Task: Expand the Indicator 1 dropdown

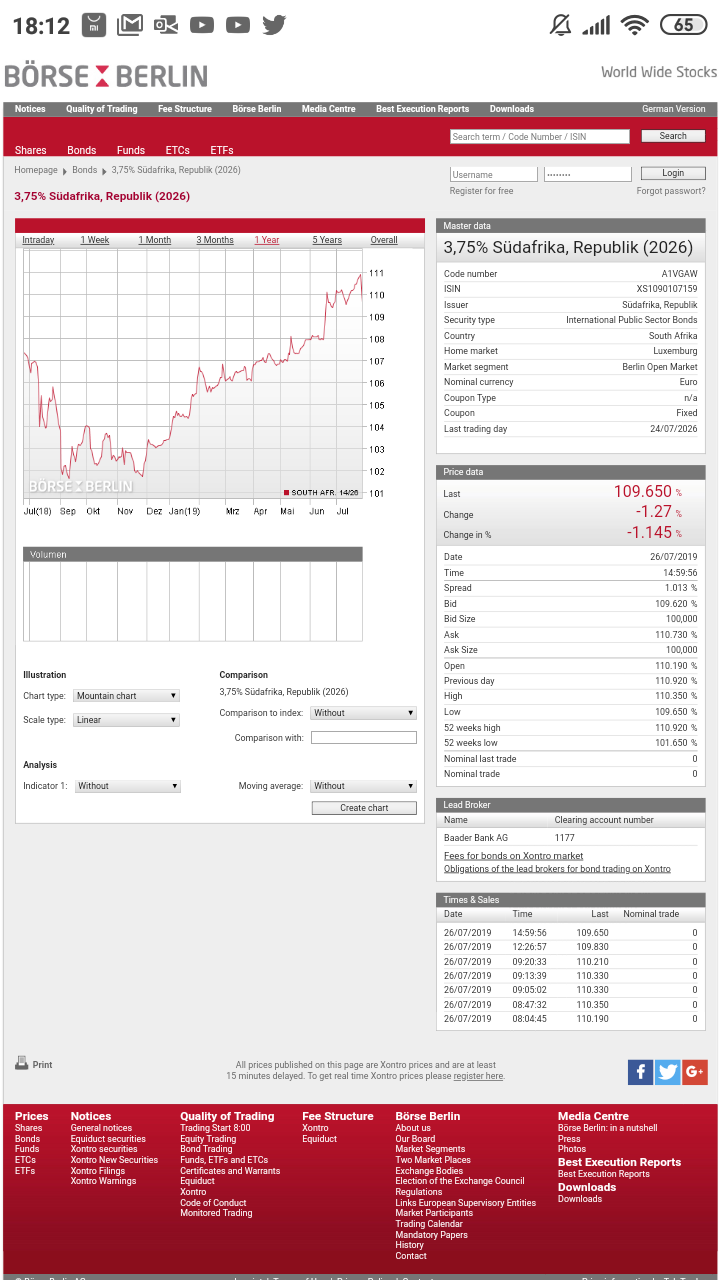Action: click(x=127, y=786)
